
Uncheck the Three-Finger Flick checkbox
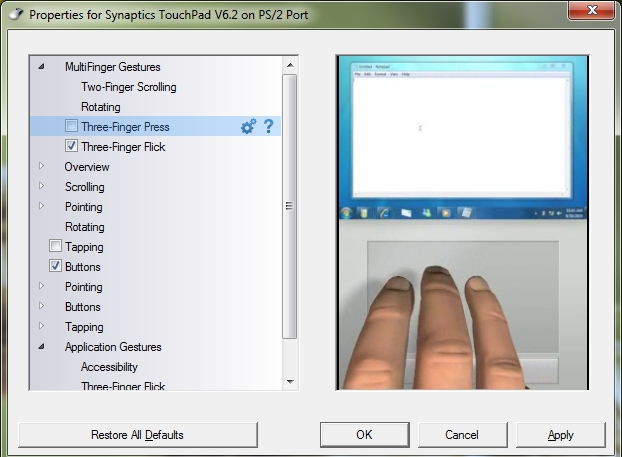coord(71,146)
